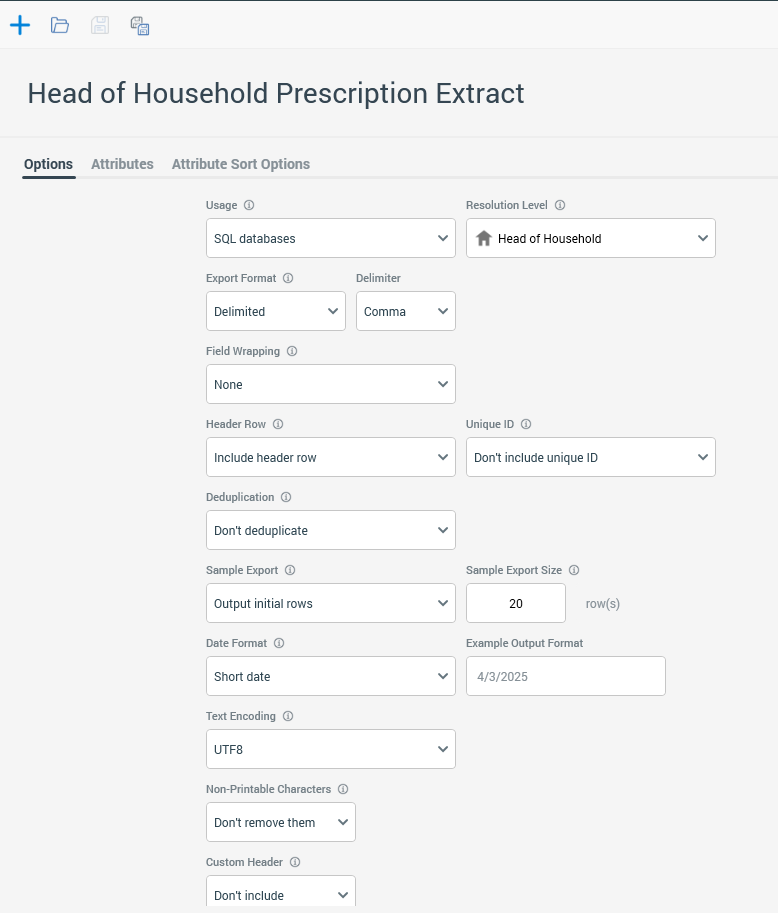The height and width of the screenshot is (913, 778).
Task: Open the Short date format dropdown
Action: point(330,676)
